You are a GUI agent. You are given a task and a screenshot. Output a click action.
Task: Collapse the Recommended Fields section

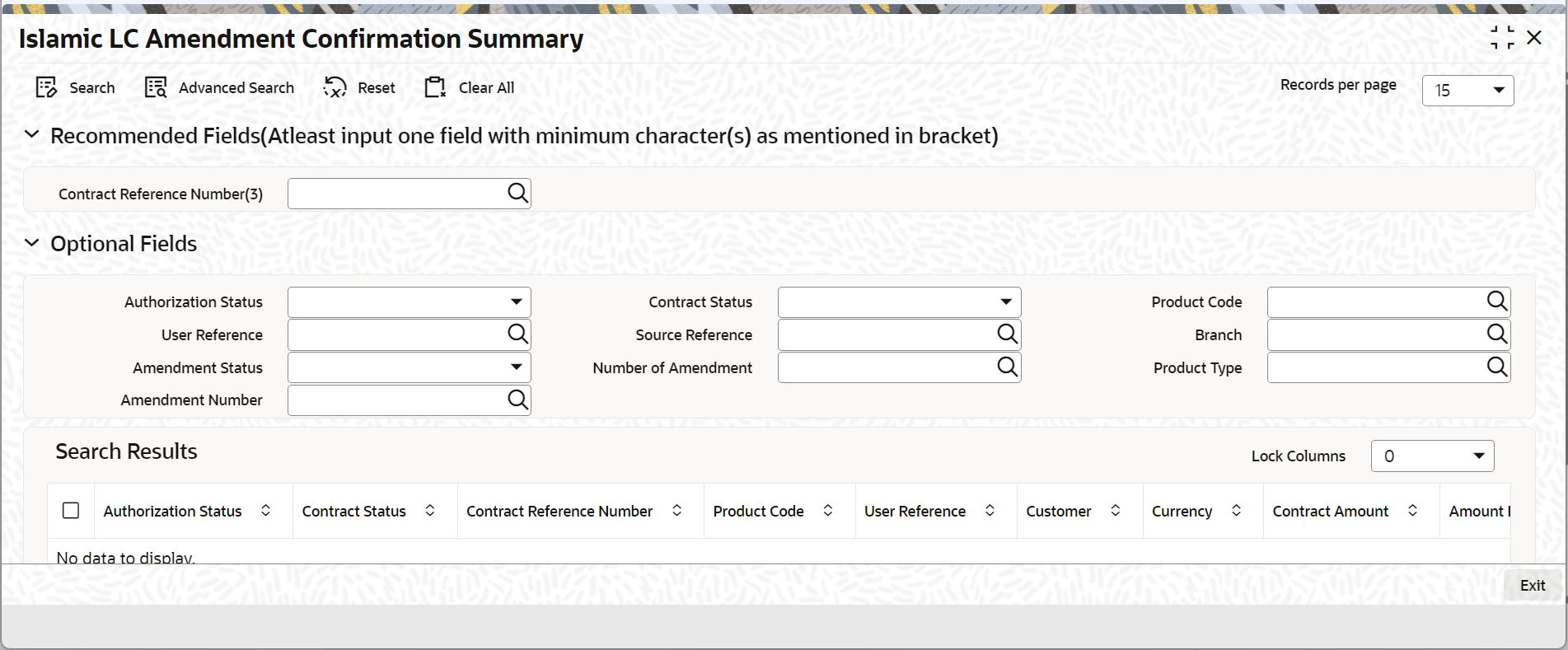click(32, 134)
